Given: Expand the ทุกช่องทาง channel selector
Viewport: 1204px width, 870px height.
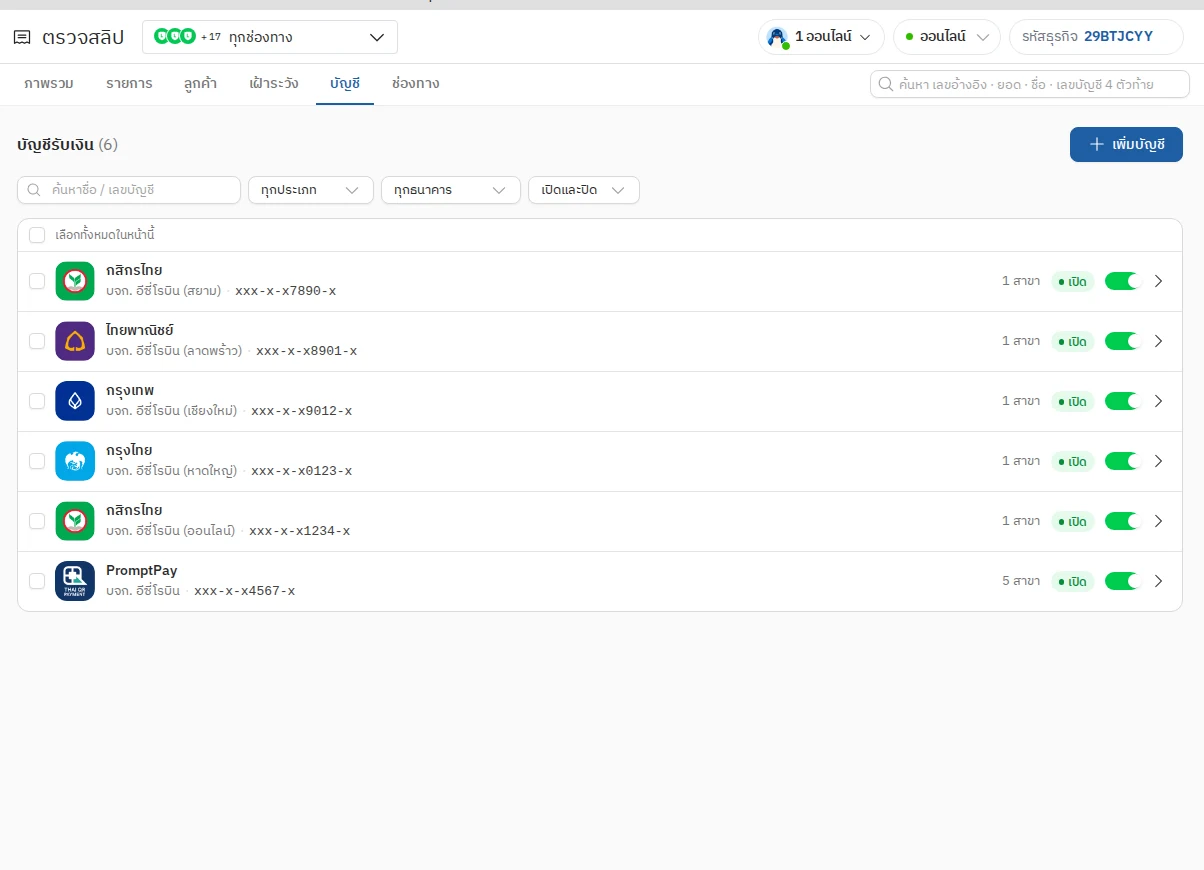Looking at the screenshot, I should (270, 37).
